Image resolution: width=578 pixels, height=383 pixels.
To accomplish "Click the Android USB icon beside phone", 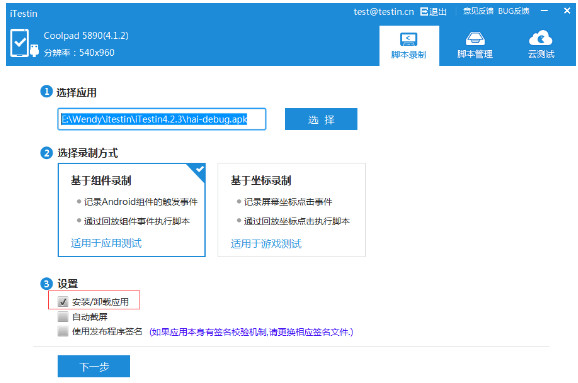I will (34, 50).
